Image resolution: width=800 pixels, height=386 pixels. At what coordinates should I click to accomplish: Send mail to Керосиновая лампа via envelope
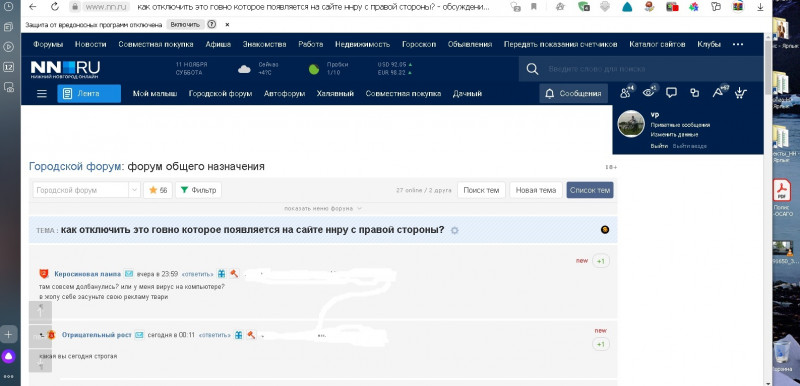click(x=129, y=274)
